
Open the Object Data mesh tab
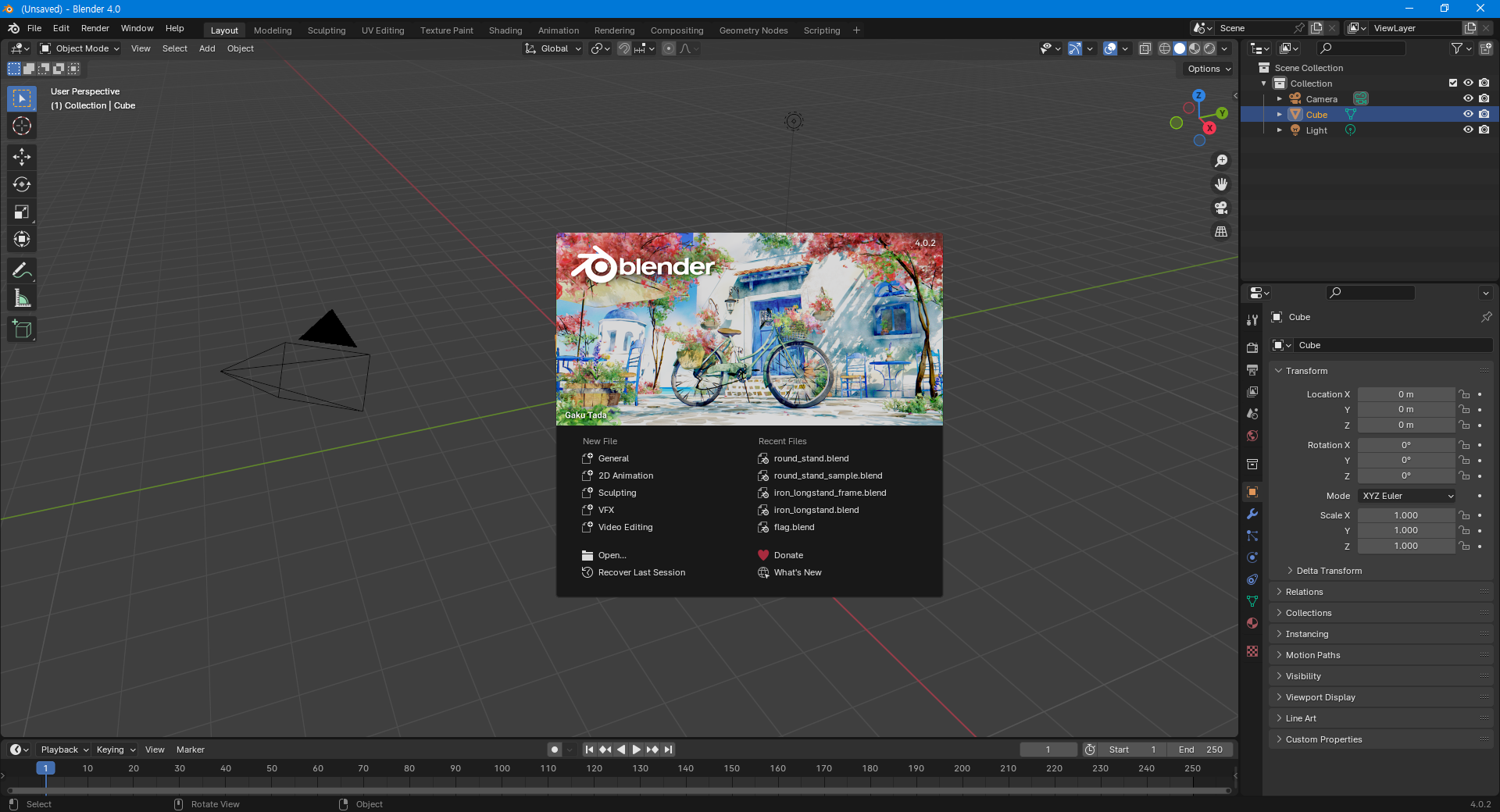[1252, 601]
